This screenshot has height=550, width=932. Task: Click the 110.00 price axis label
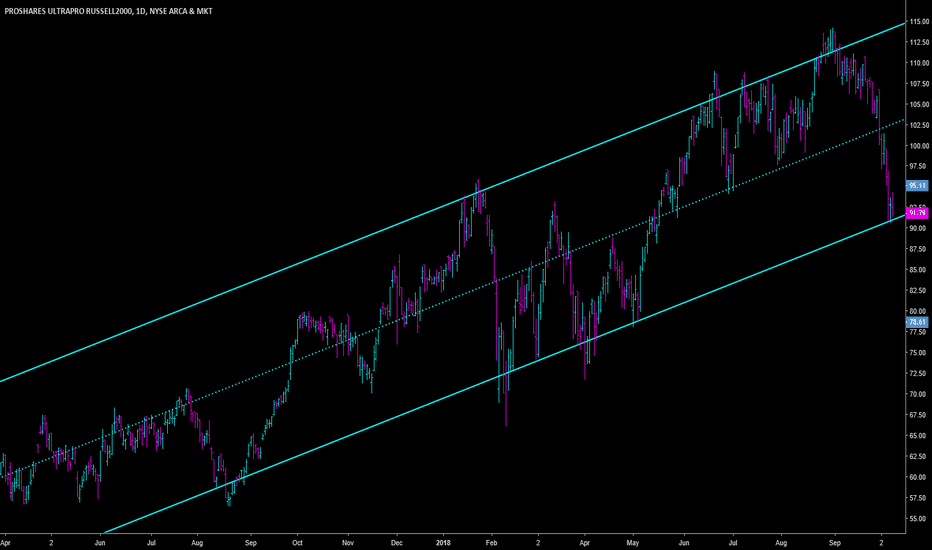[x=919, y=63]
